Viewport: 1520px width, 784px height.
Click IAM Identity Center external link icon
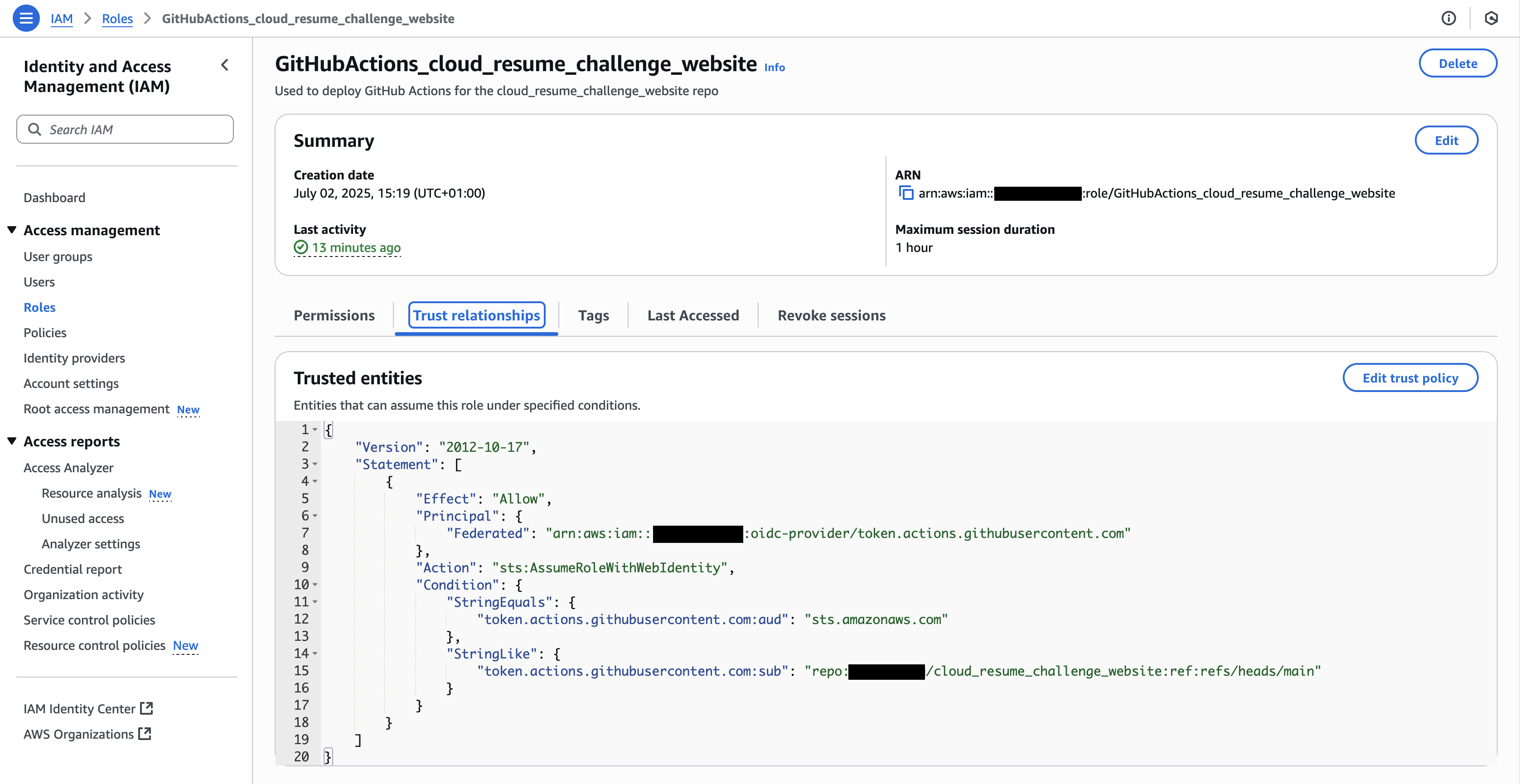pos(146,708)
